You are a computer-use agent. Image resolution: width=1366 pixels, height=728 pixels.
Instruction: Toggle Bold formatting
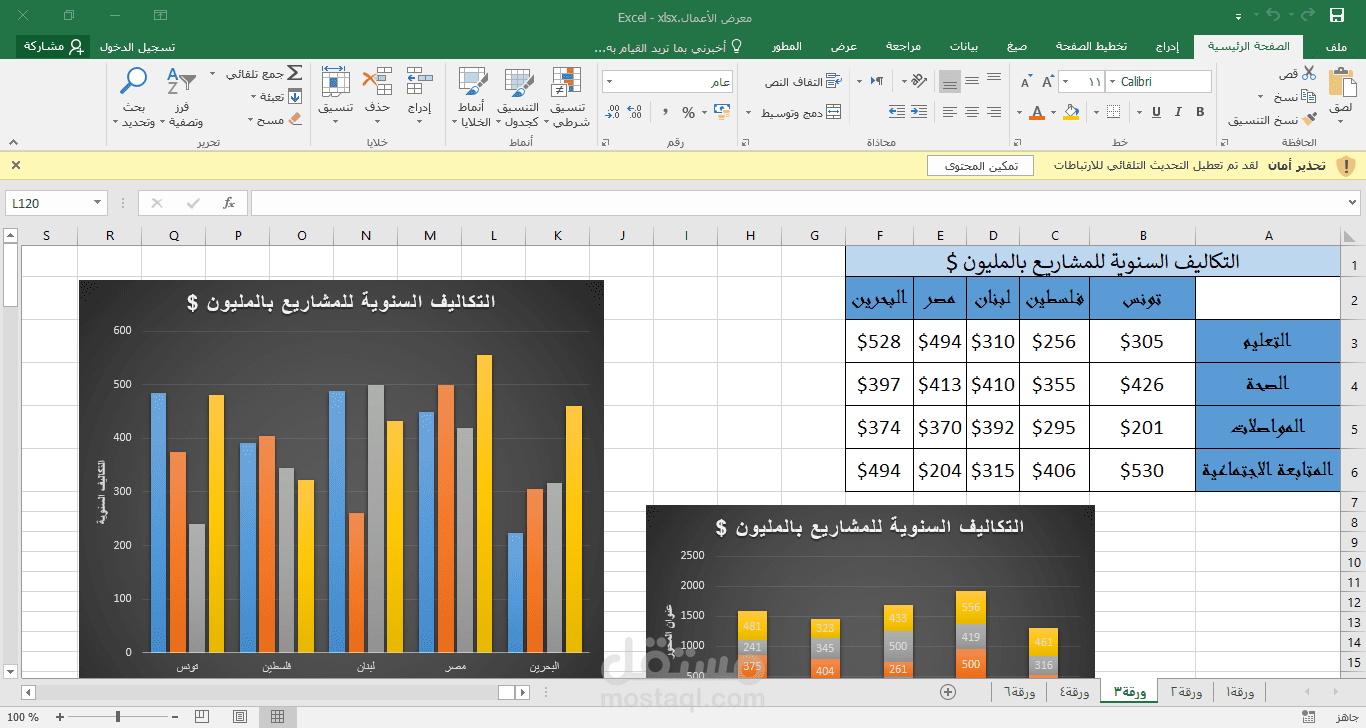(x=1200, y=112)
